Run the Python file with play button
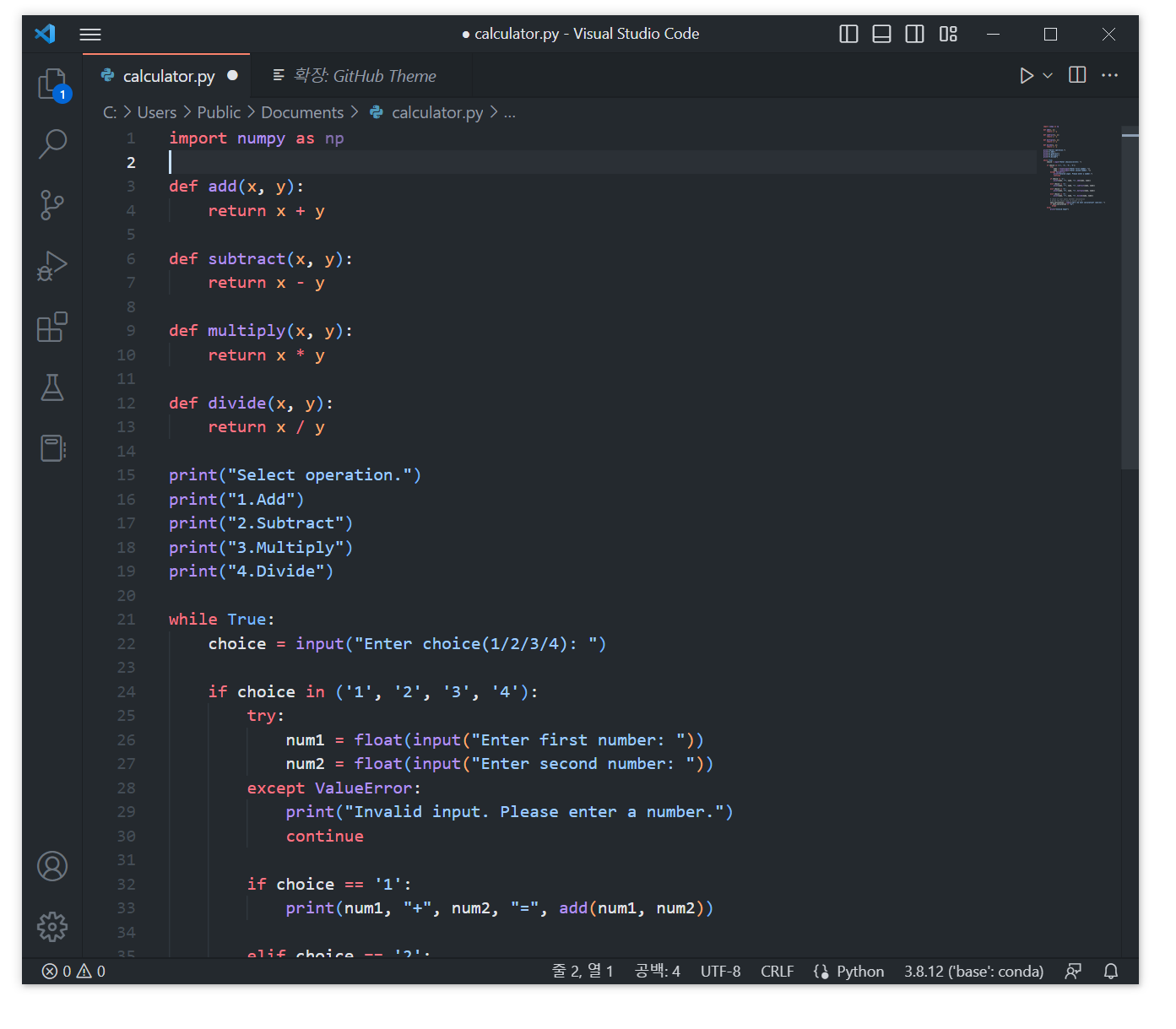 pyautogui.click(x=1026, y=76)
